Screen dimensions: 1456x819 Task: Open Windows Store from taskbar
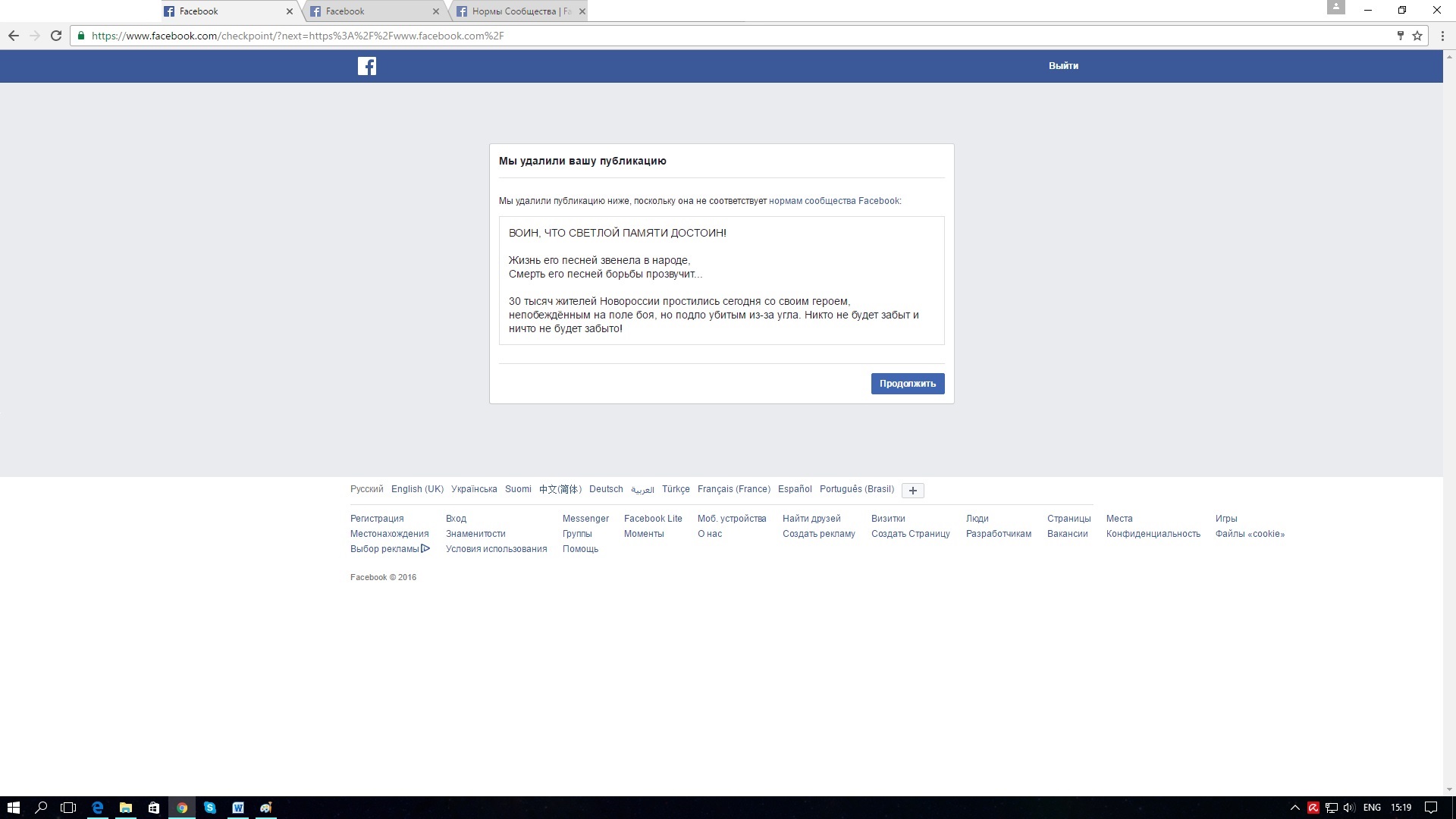click(x=154, y=808)
